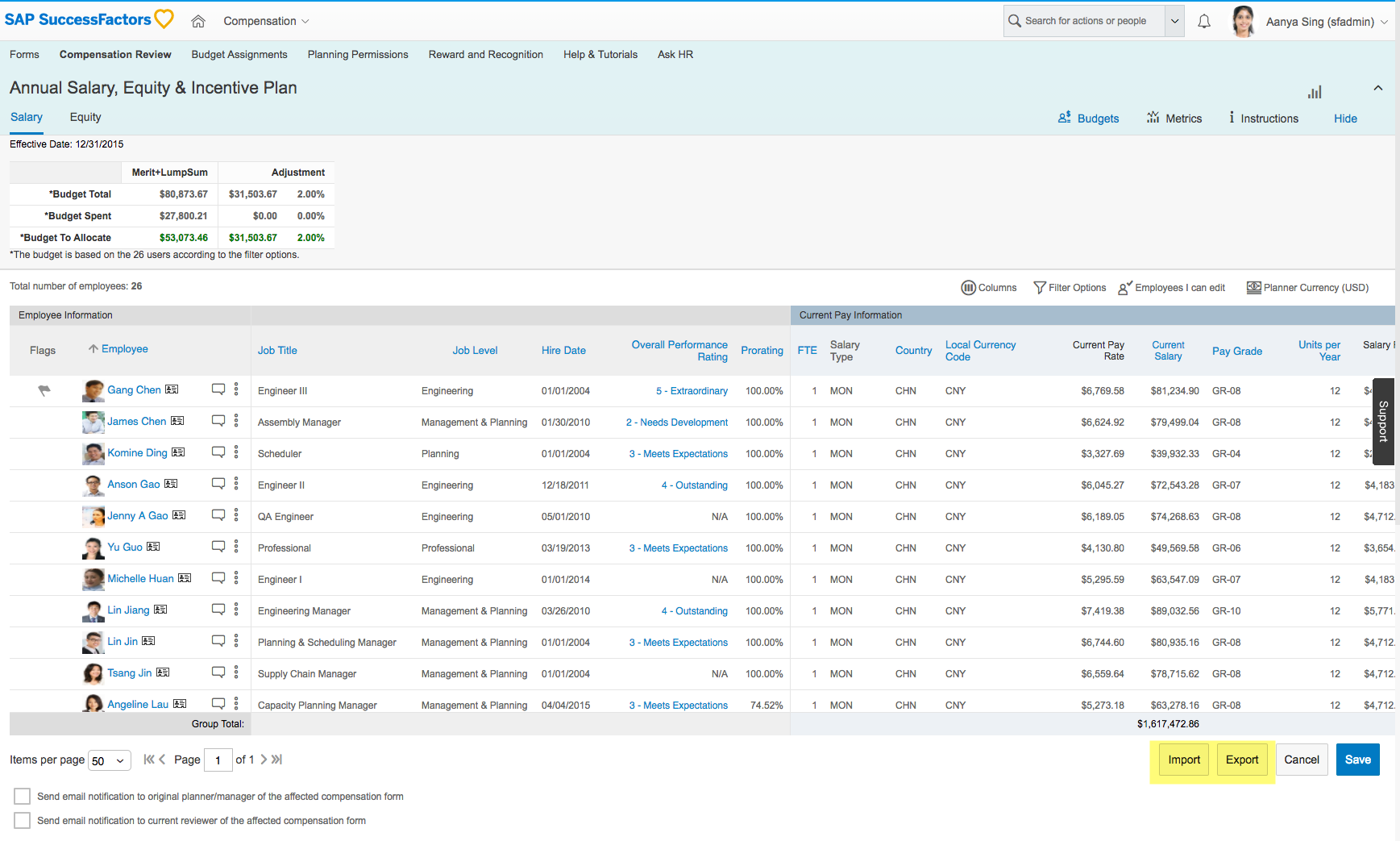The height and width of the screenshot is (841, 1400).
Task: Open comment icon for Gang Chen
Action: point(218,389)
